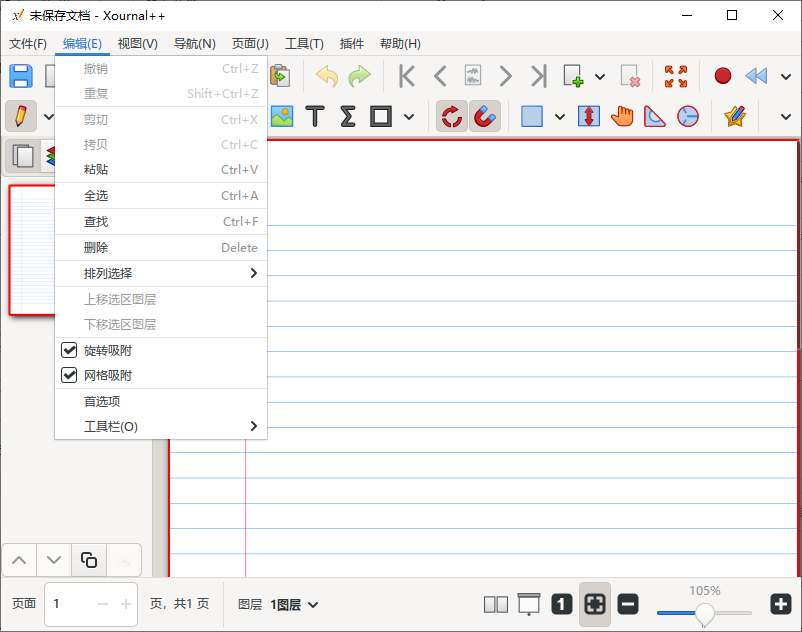Viewport: 802px width, 632px height.
Task: Toggle rotation snapping toolbar button
Action: click(452, 116)
